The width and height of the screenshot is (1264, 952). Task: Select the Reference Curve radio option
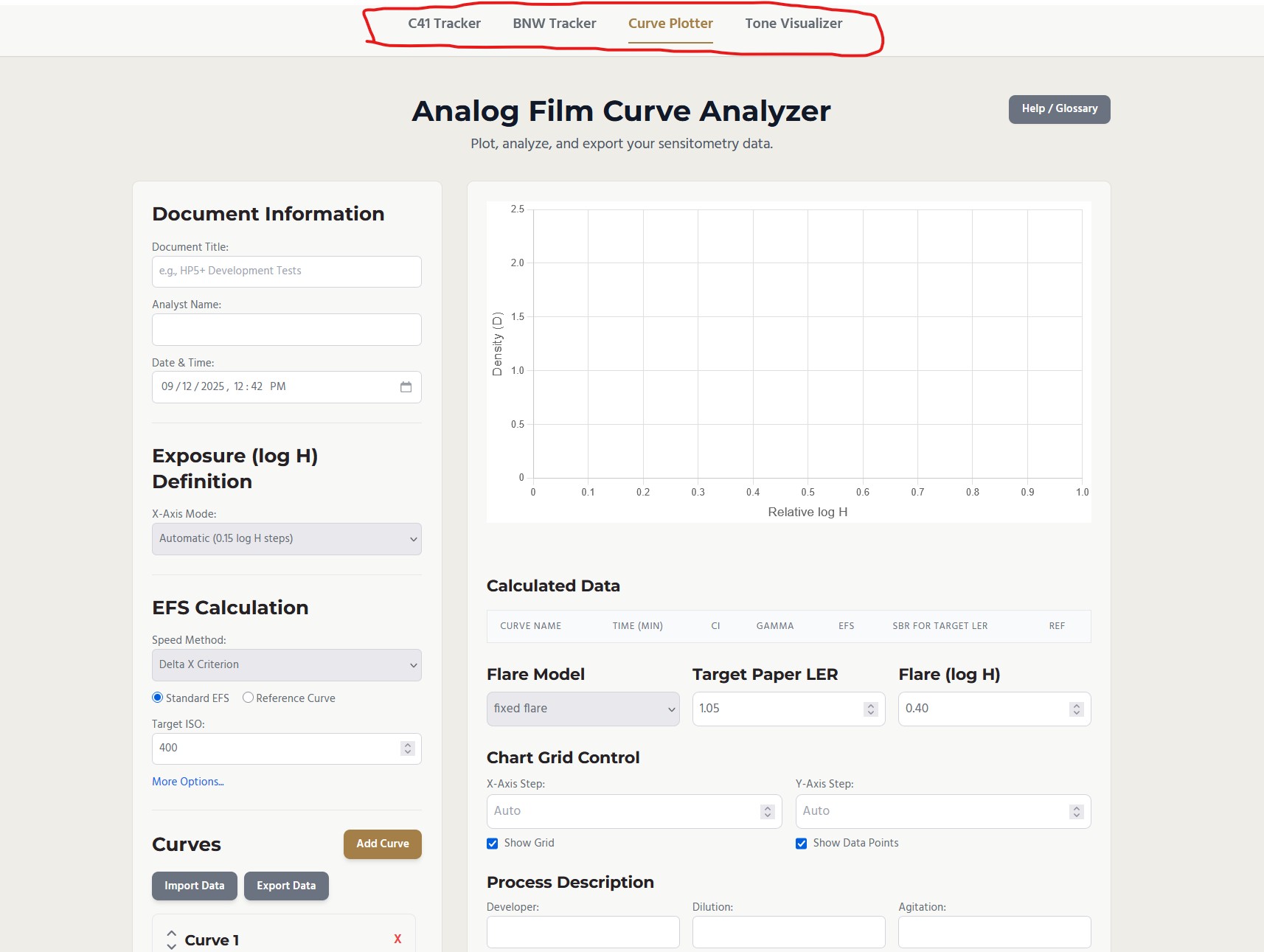coord(249,698)
